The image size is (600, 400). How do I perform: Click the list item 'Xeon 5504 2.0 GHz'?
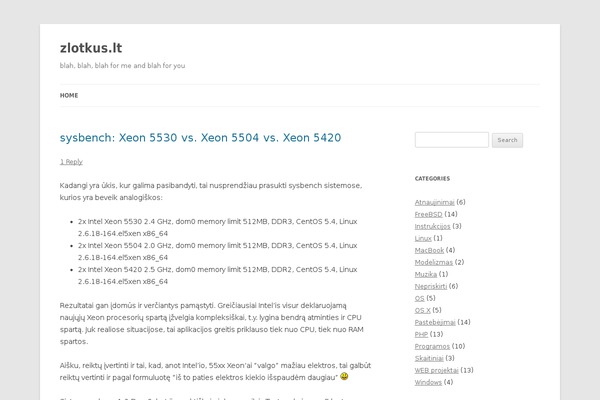pos(217,251)
